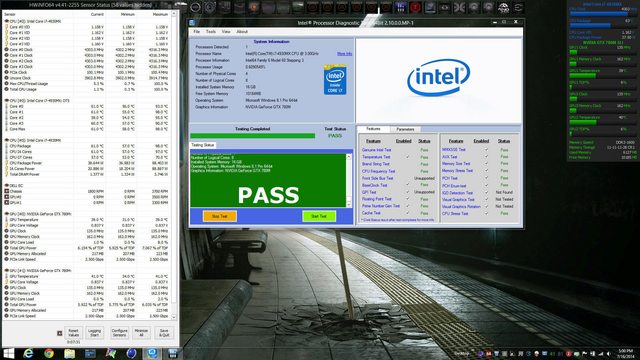
Task: Click the Stop Test orange button
Action: tap(220, 216)
